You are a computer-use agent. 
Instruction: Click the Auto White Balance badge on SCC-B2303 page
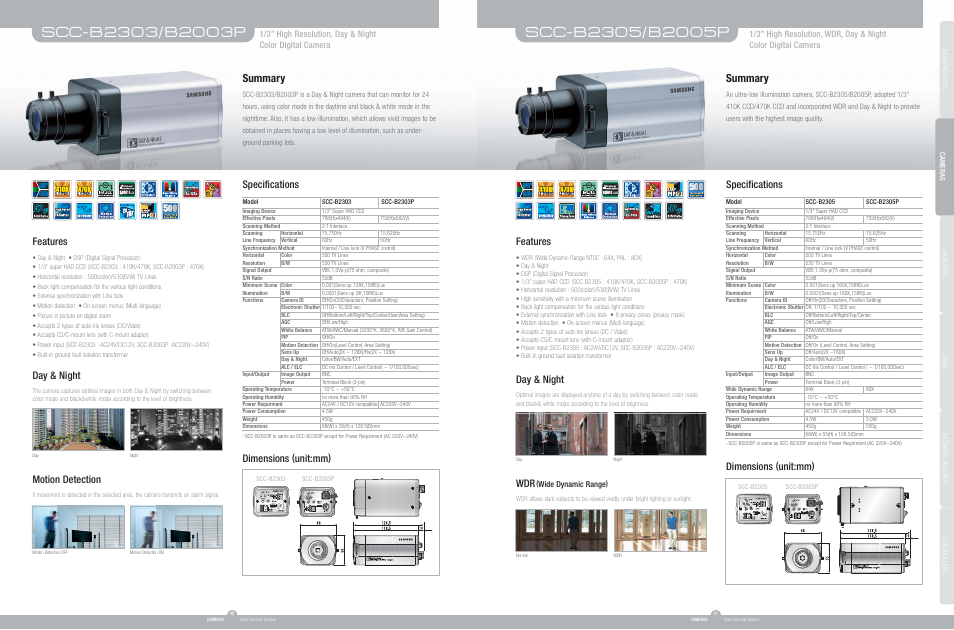point(170,189)
